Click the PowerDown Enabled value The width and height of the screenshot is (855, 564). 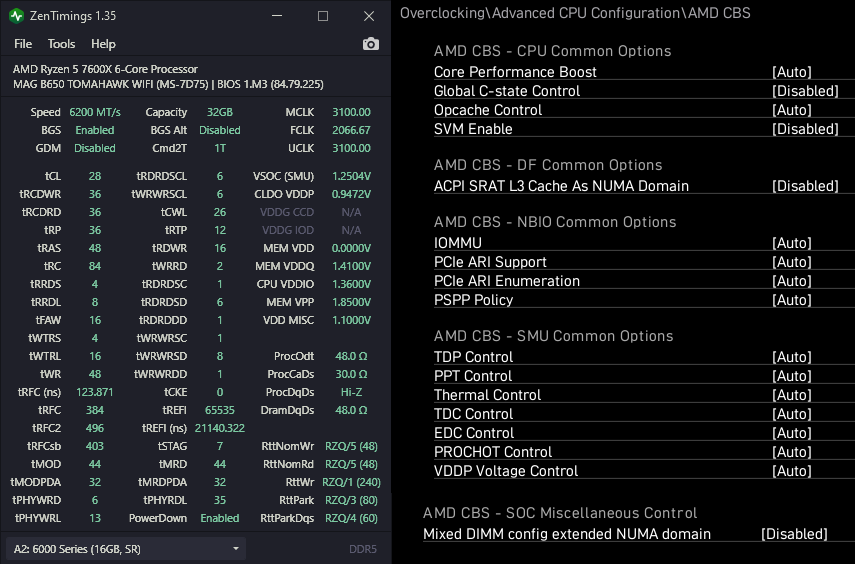pos(220,518)
